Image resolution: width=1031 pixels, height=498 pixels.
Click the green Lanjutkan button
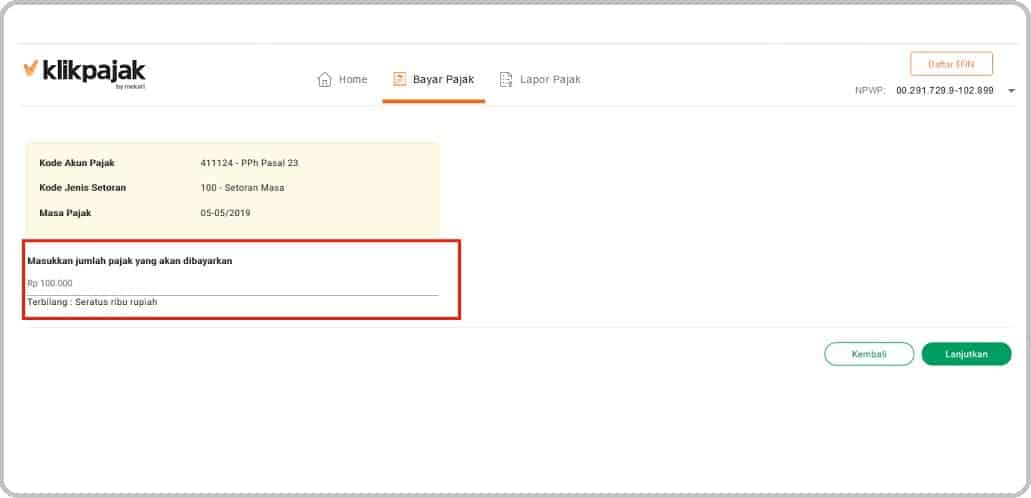click(967, 354)
